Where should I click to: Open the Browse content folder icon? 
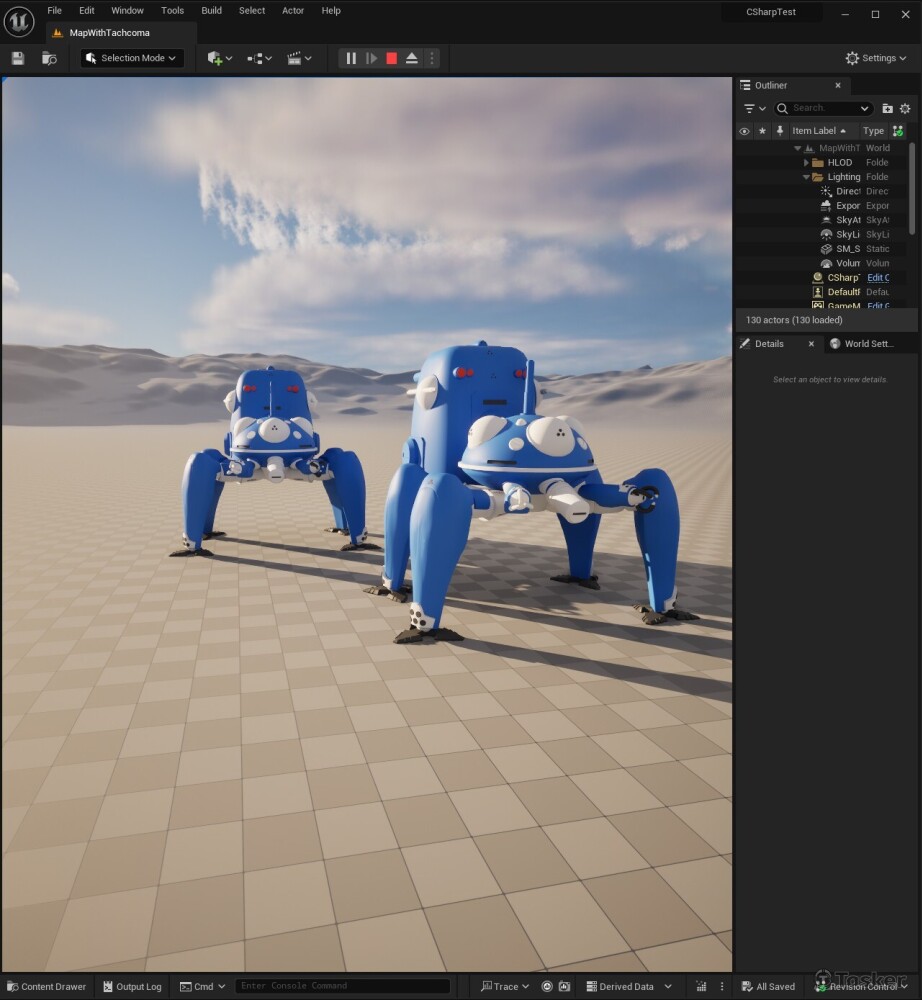point(49,58)
